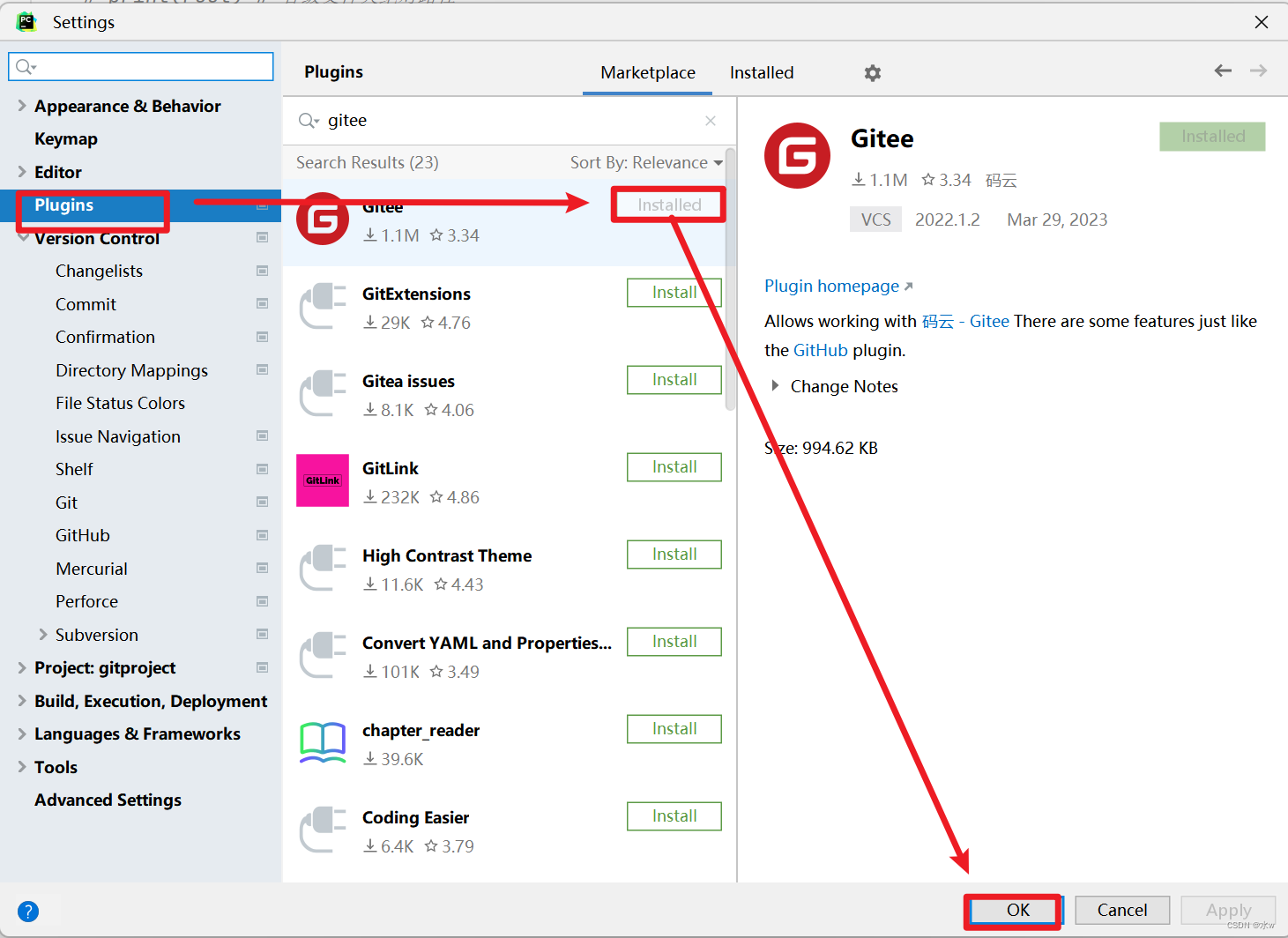Install the chapter_reader plugin

pyautogui.click(x=674, y=729)
